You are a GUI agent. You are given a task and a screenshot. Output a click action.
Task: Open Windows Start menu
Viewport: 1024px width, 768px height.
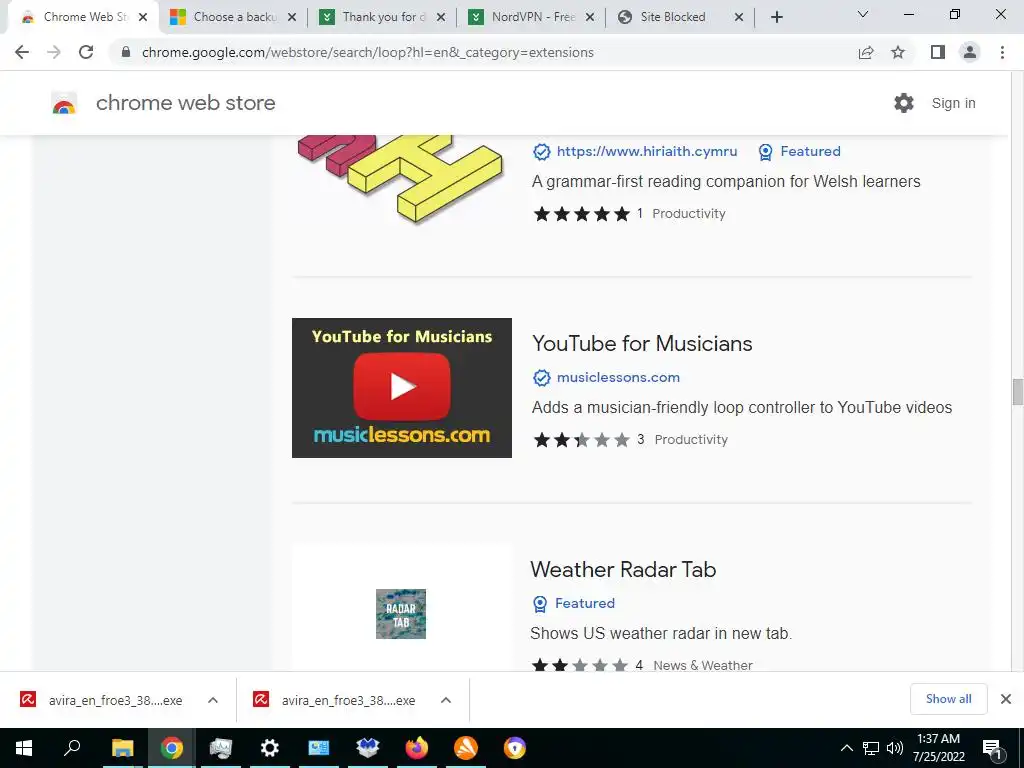click(24, 748)
